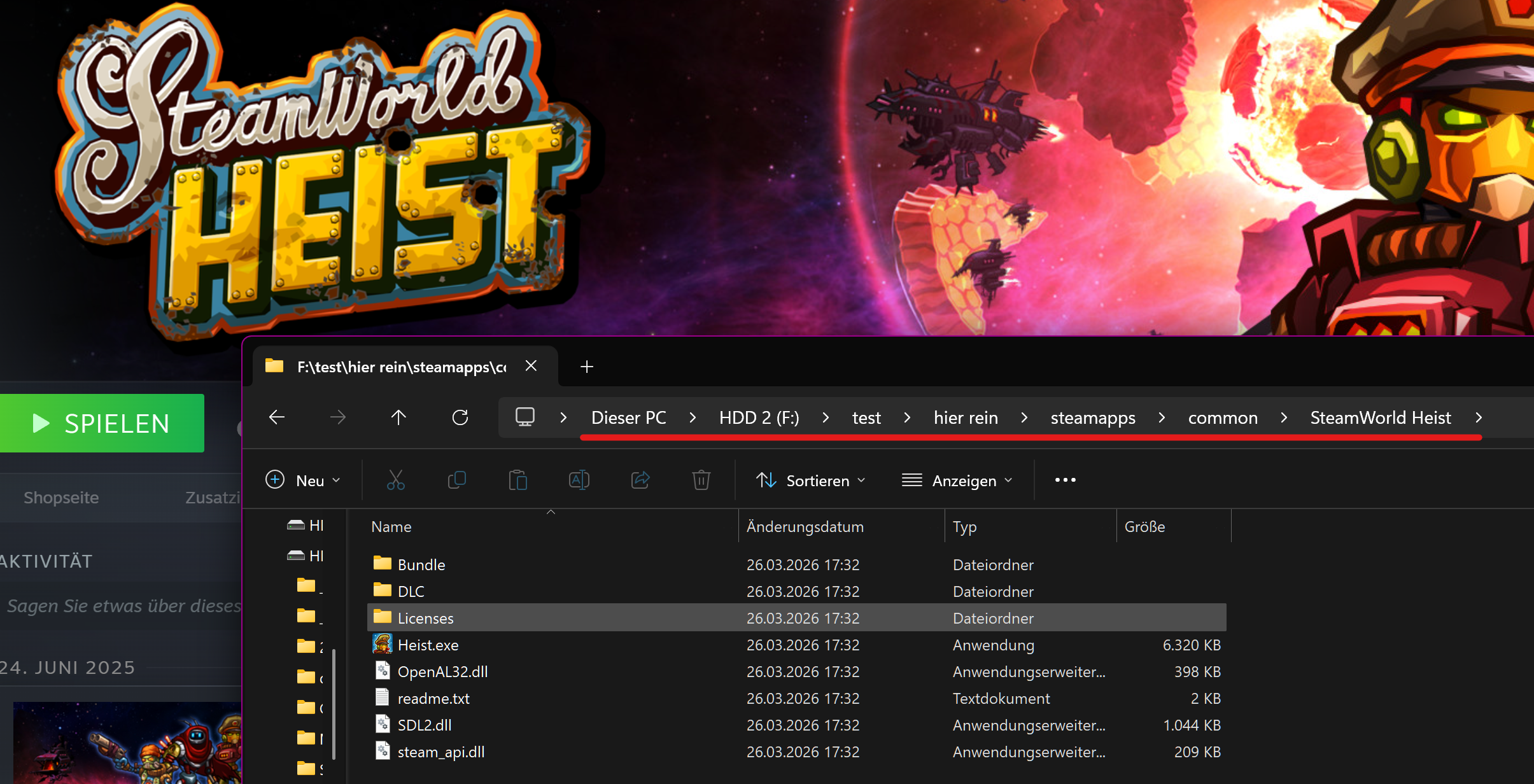Click the Rename icon in the toolbar
This screenshot has width=1534, height=784.
tap(579, 480)
